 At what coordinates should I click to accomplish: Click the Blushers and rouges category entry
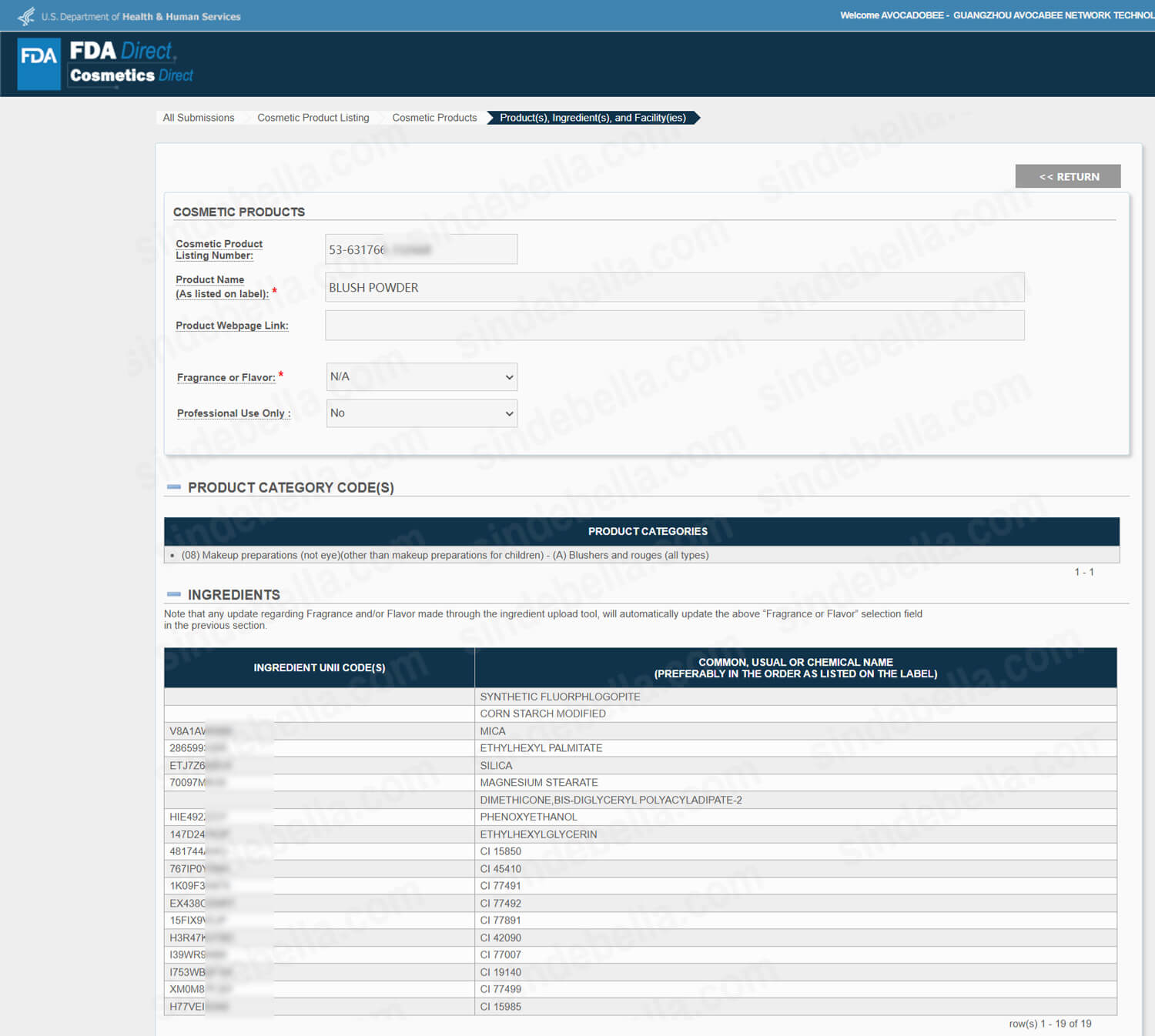point(445,555)
